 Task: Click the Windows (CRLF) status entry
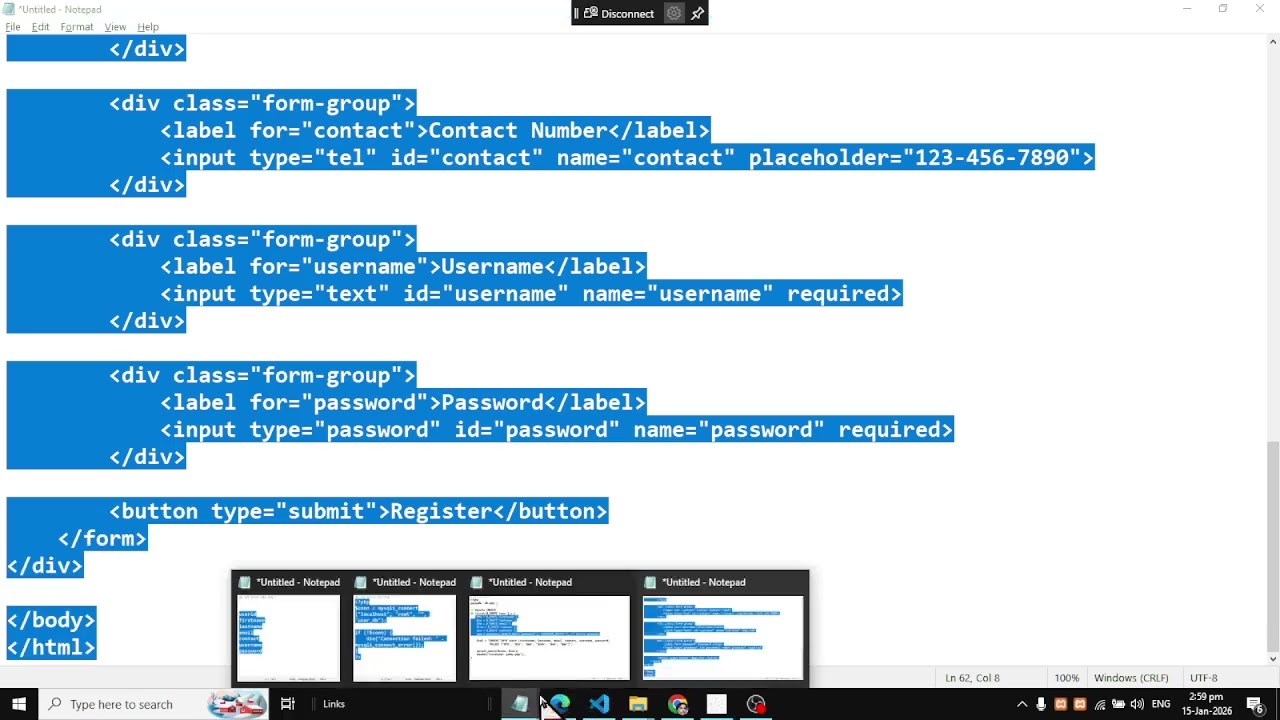point(1131,678)
